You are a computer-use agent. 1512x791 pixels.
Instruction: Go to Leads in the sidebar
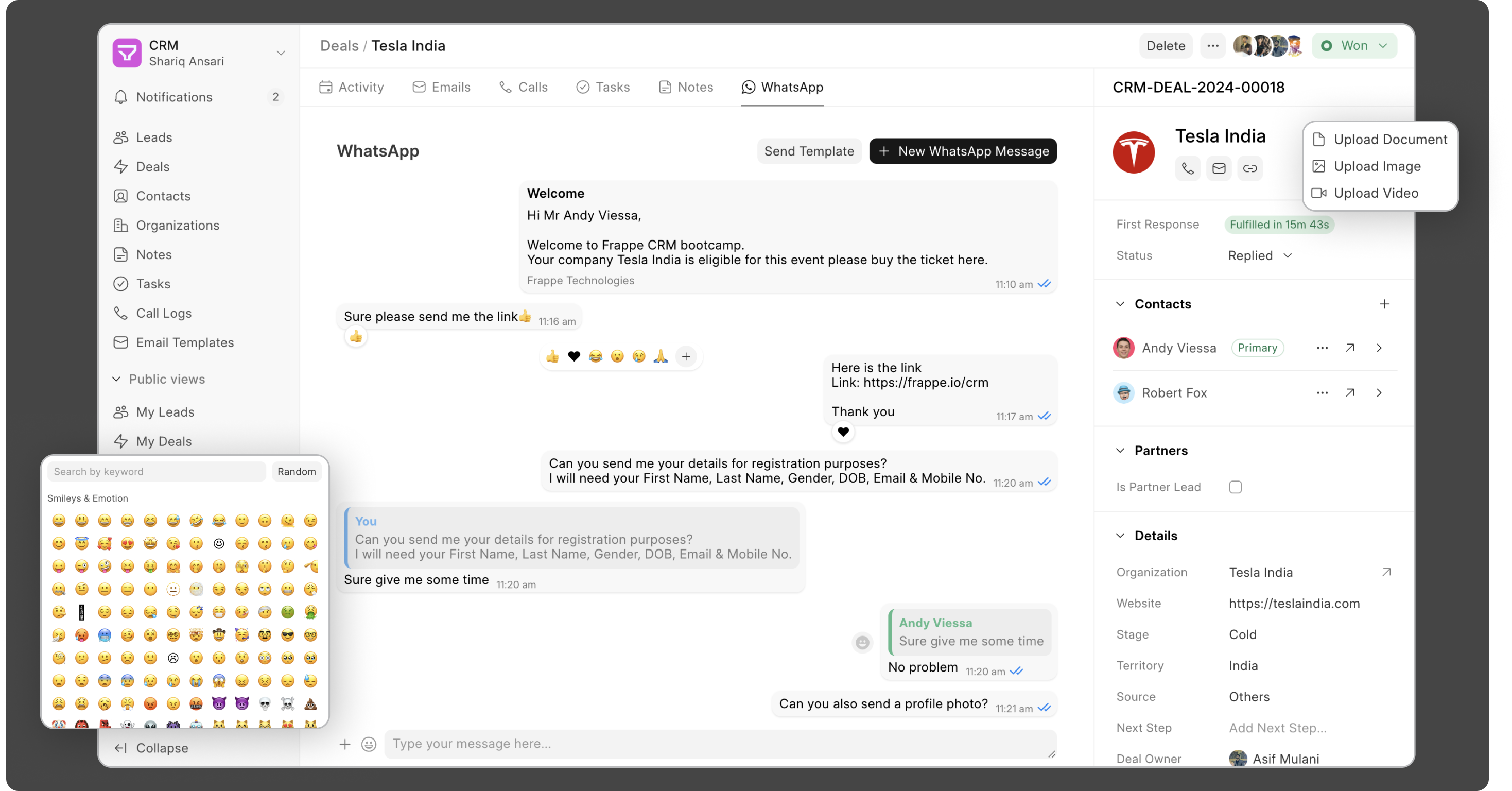point(198,137)
